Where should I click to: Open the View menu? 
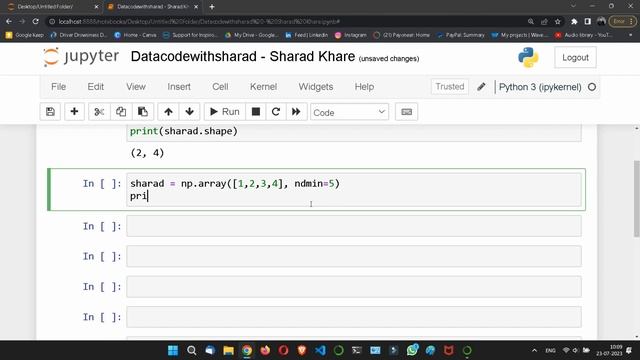point(136,87)
